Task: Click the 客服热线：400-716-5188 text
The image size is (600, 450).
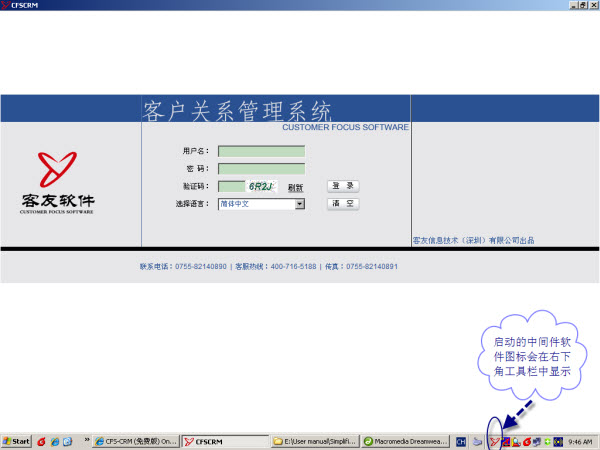Action: coord(276,266)
